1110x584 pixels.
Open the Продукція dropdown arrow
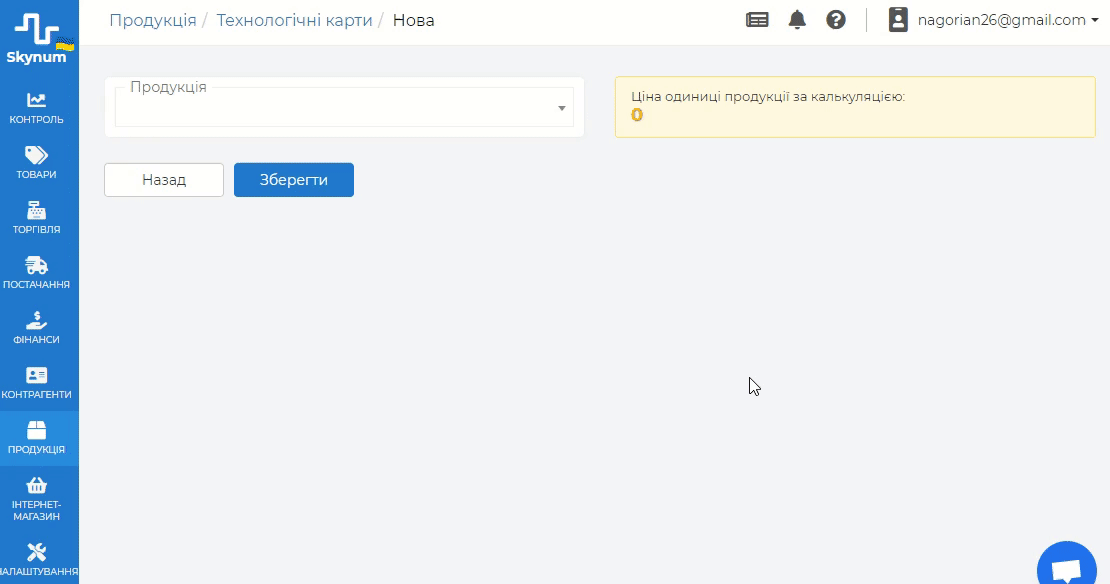(x=561, y=108)
